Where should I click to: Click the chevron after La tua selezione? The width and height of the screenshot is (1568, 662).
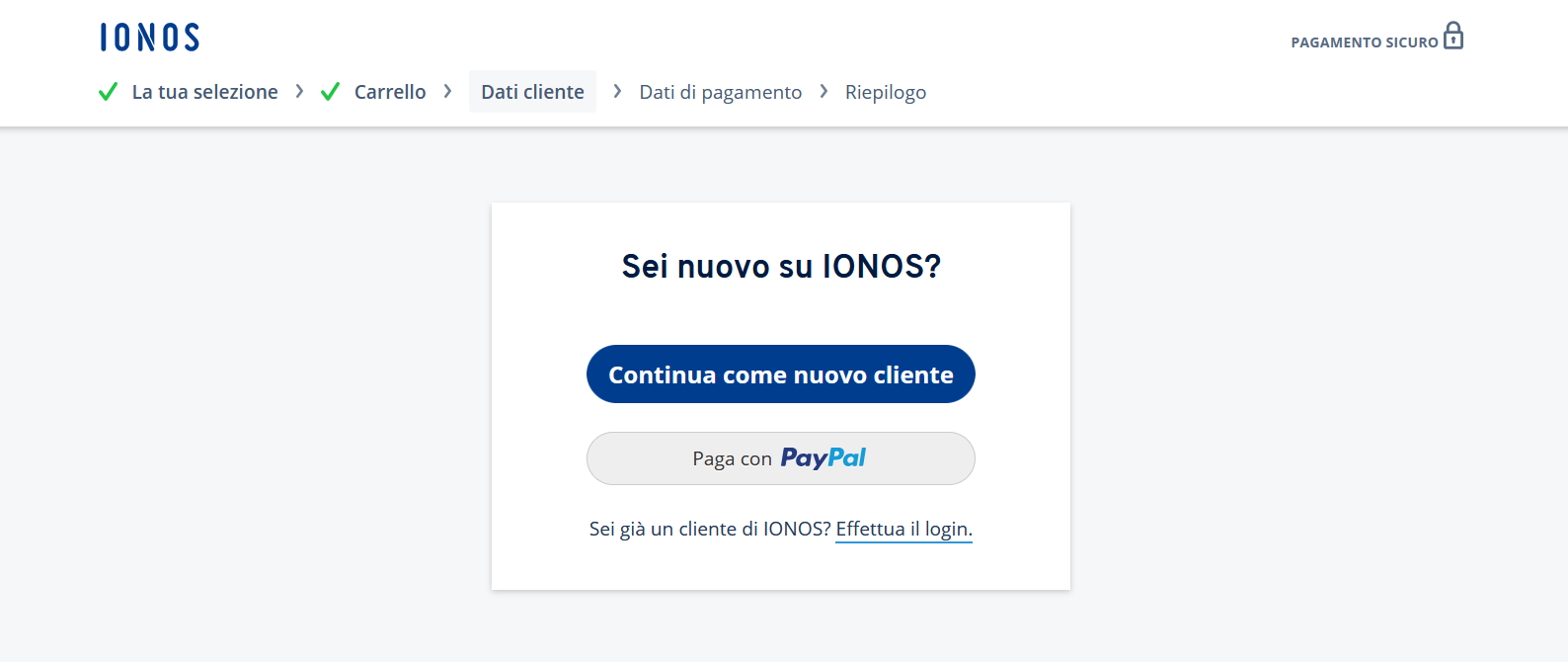[x=299, y=91]
